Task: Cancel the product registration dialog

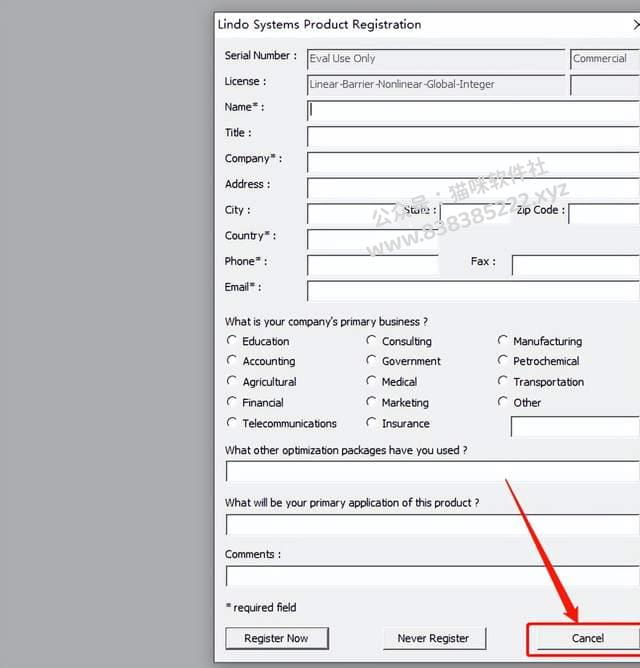Action: click(588, 638)
